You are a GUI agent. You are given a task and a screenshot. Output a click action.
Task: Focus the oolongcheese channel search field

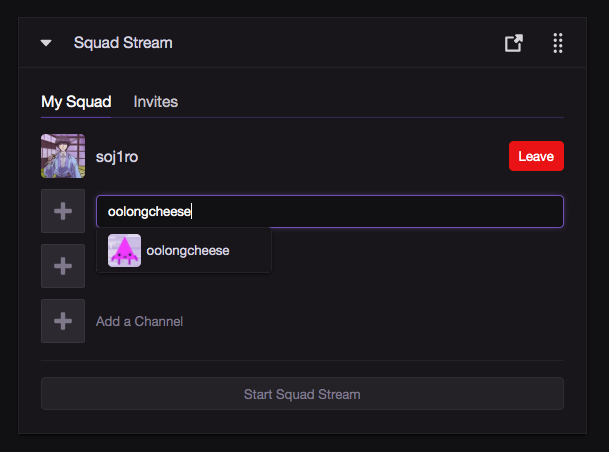click(x=330, y=212)
